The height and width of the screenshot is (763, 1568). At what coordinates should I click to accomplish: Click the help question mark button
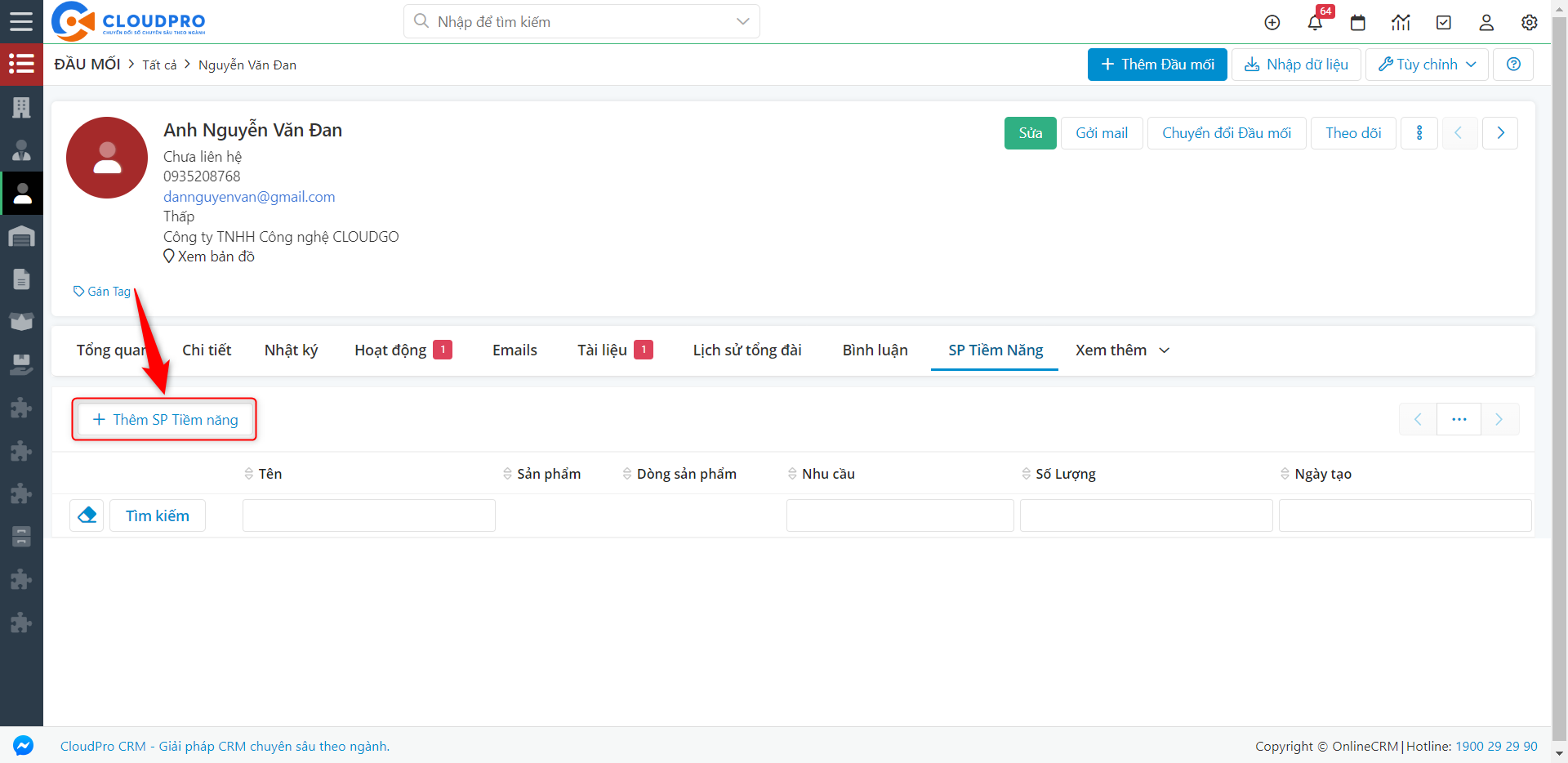tap(1513, 65)
